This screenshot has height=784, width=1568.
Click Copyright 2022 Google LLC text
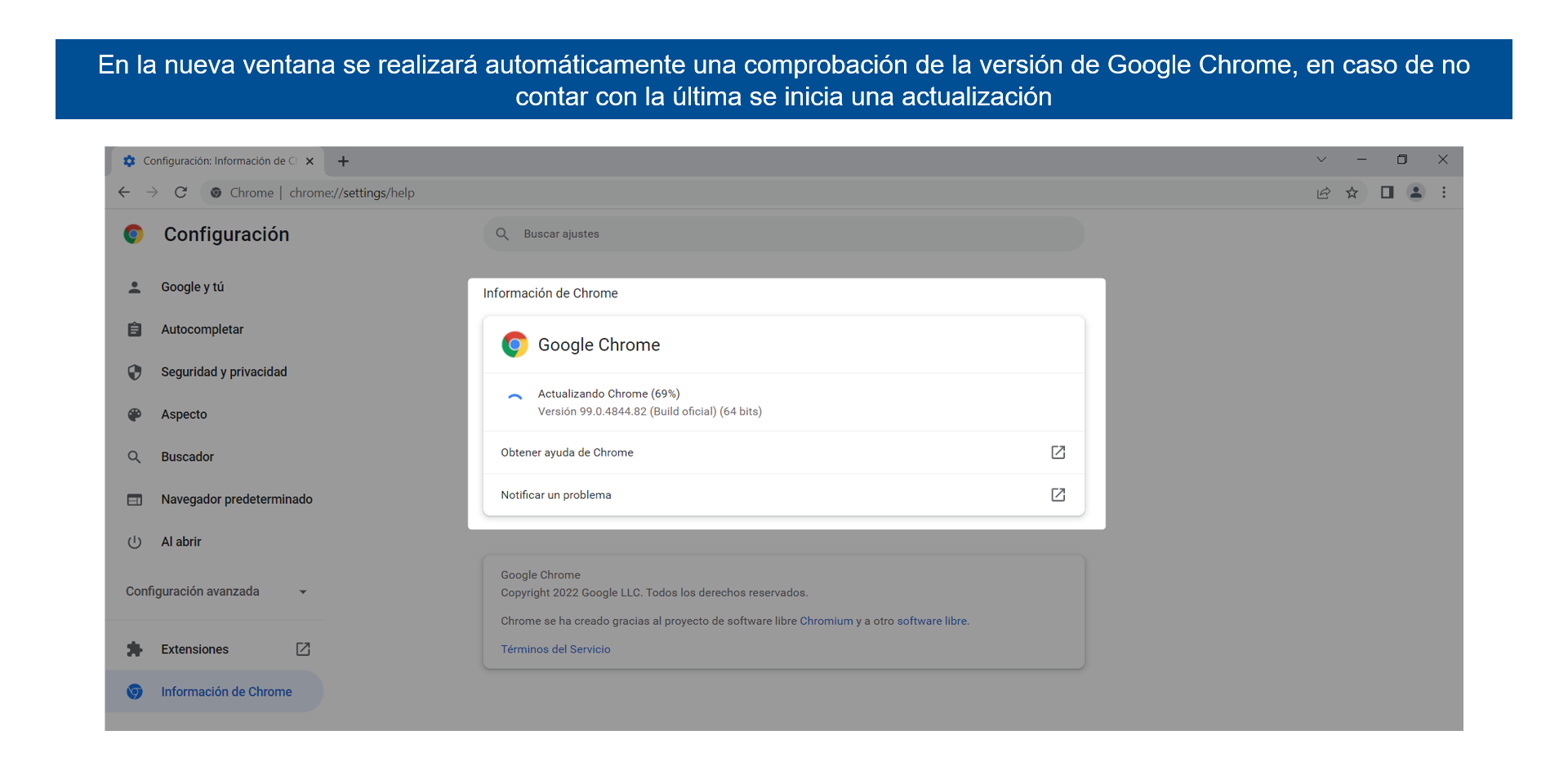coord(654,593)
